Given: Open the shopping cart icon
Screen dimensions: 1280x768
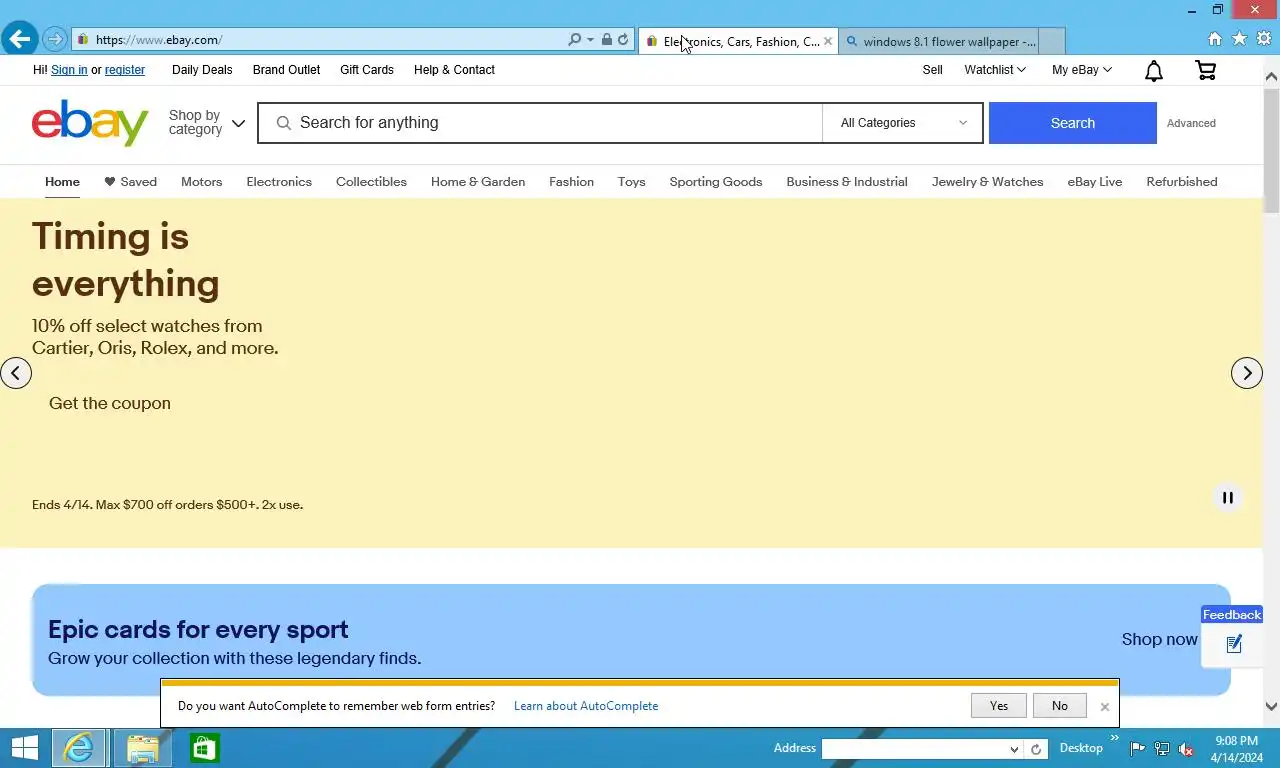Looking at the screenshot, I should (x=1206, y=70).
